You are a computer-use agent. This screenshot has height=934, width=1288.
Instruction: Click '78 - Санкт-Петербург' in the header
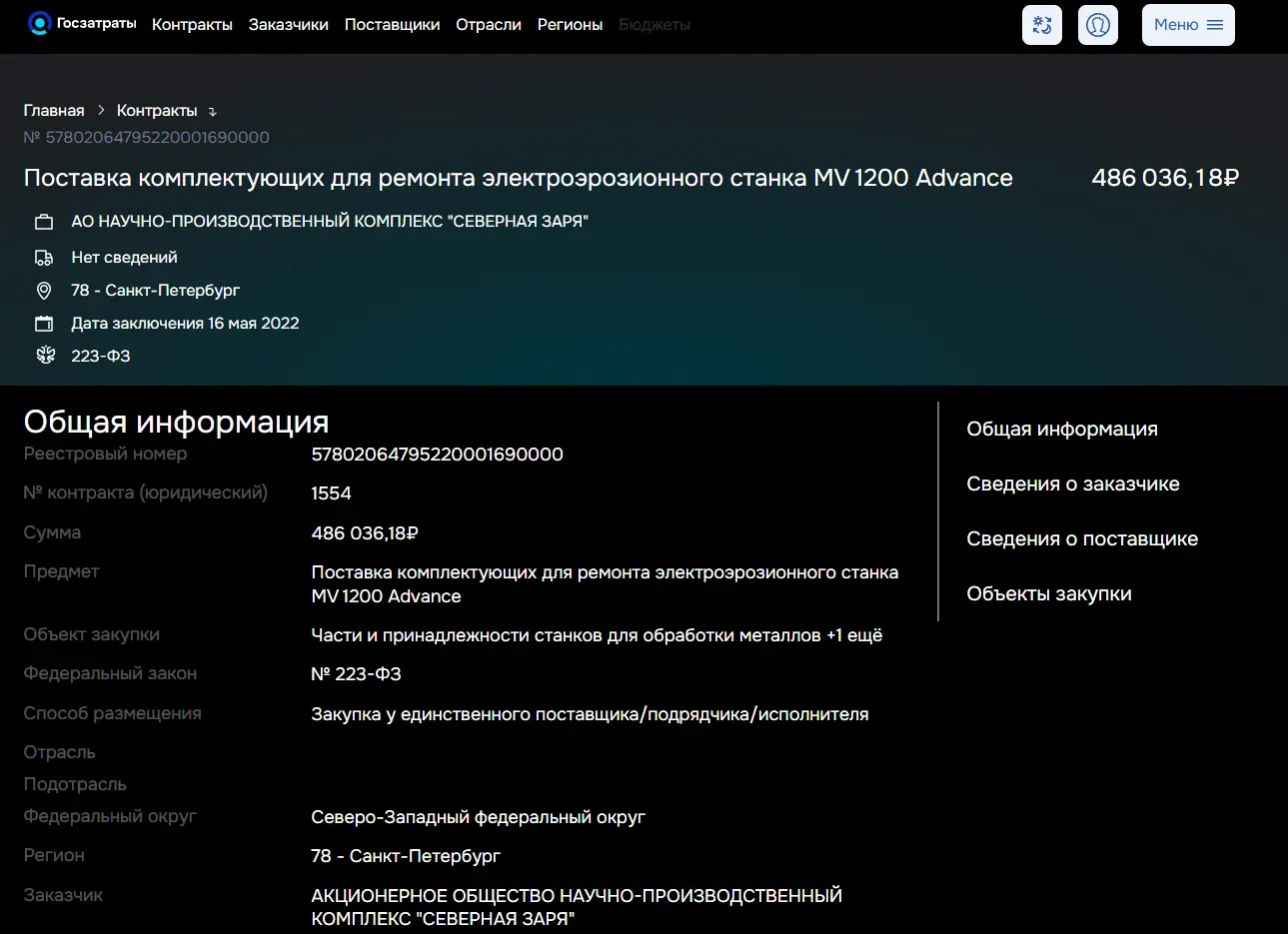pos(156,291)
